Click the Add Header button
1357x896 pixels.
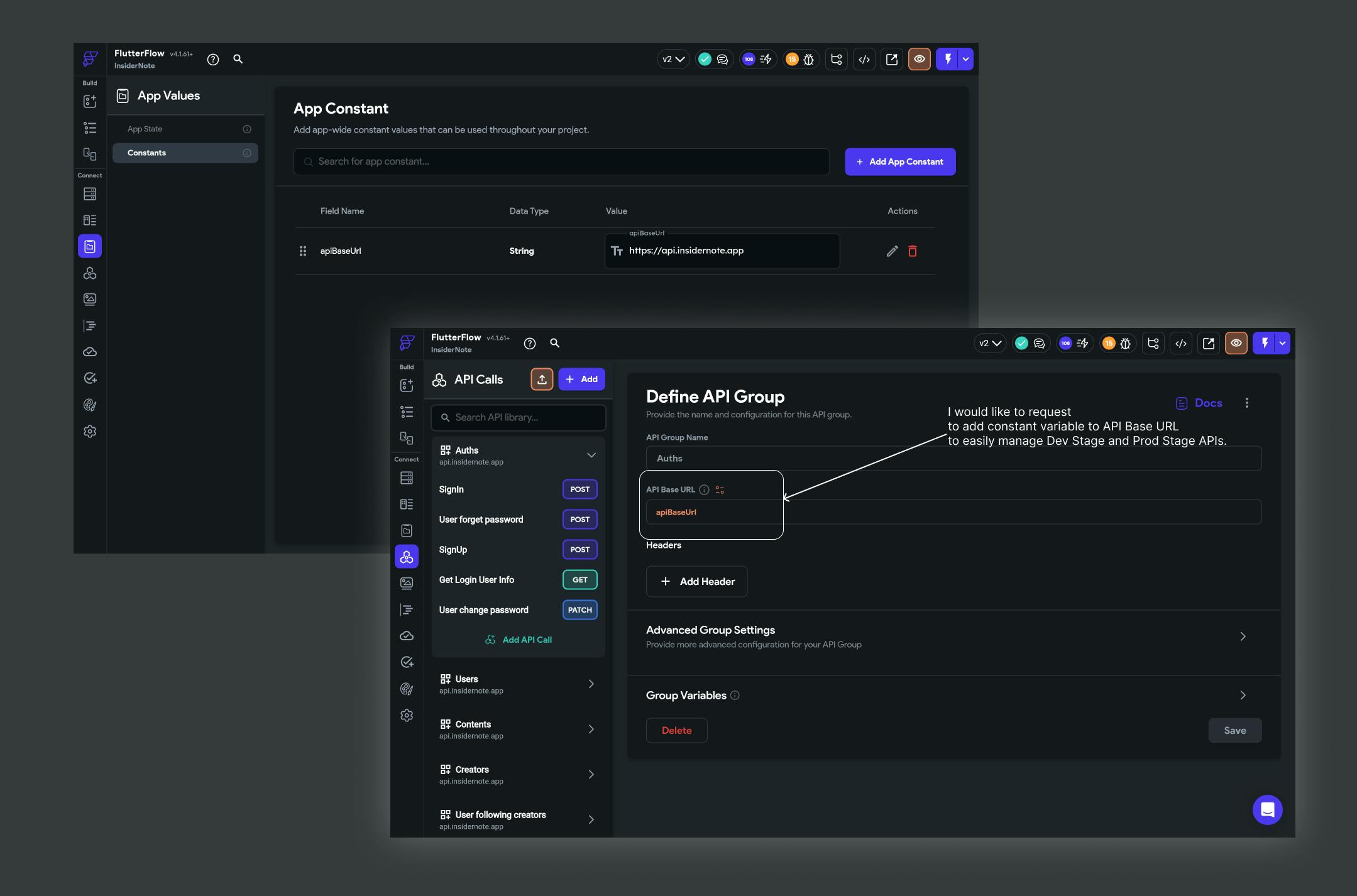(x=696, y=582)
